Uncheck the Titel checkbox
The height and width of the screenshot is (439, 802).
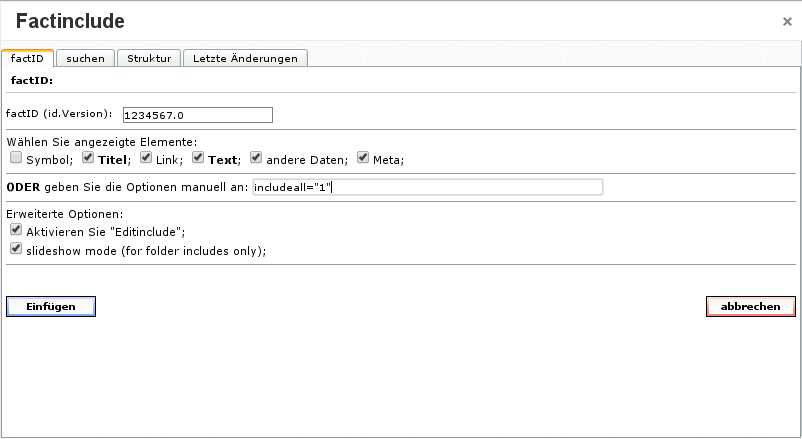(x=88, y=158)
